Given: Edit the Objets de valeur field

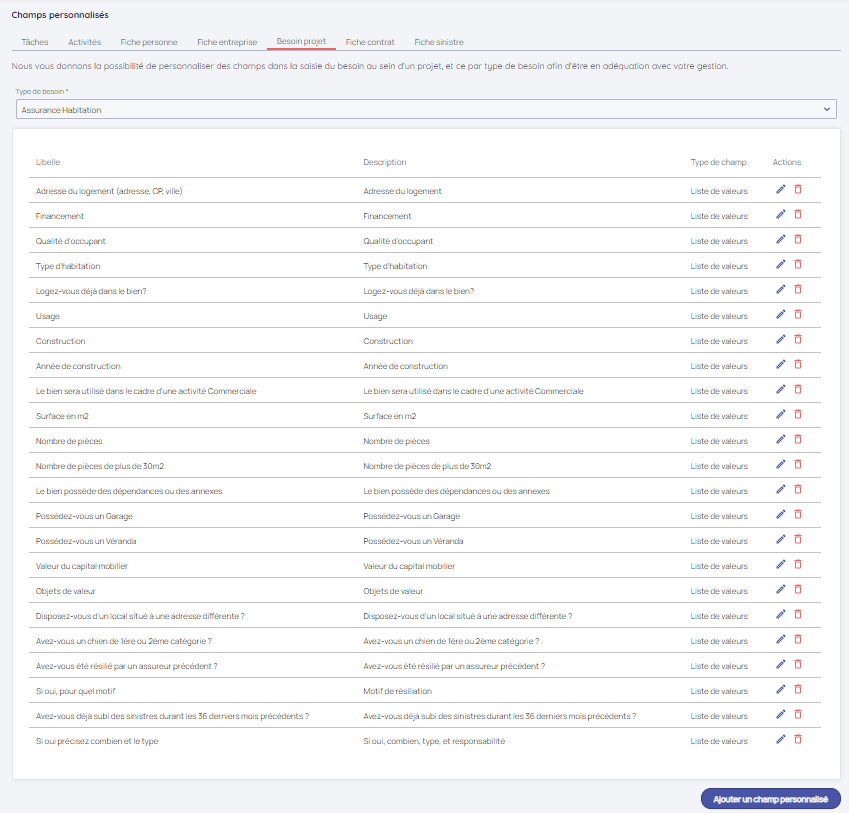Looking at the screenshot, I should click(781, 590).
